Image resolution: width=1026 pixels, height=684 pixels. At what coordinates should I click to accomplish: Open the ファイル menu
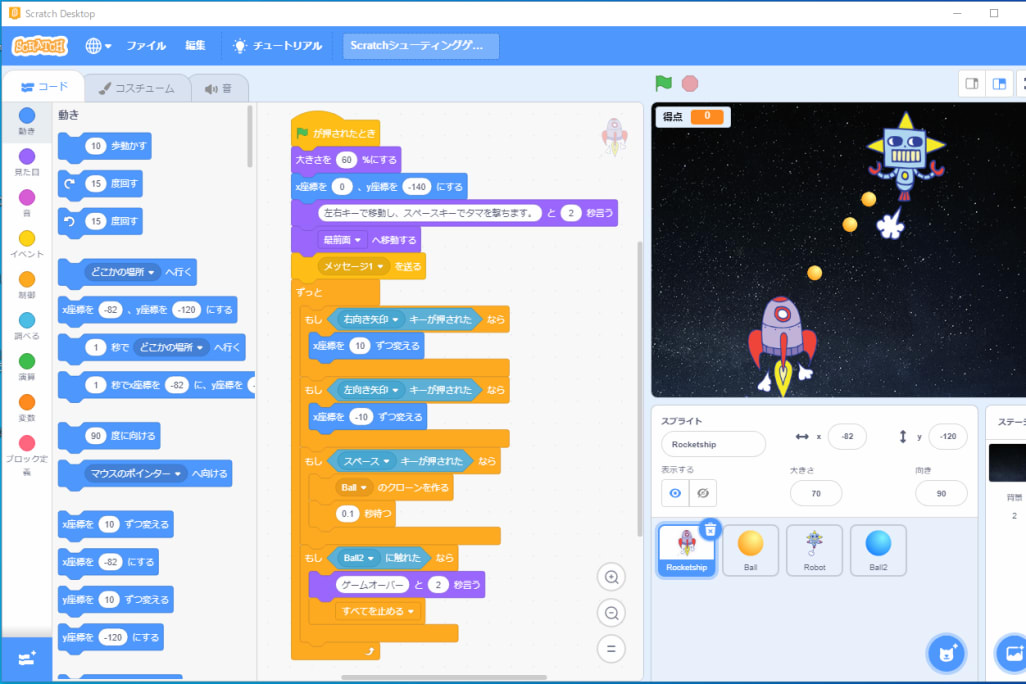[x=146, y=46]
